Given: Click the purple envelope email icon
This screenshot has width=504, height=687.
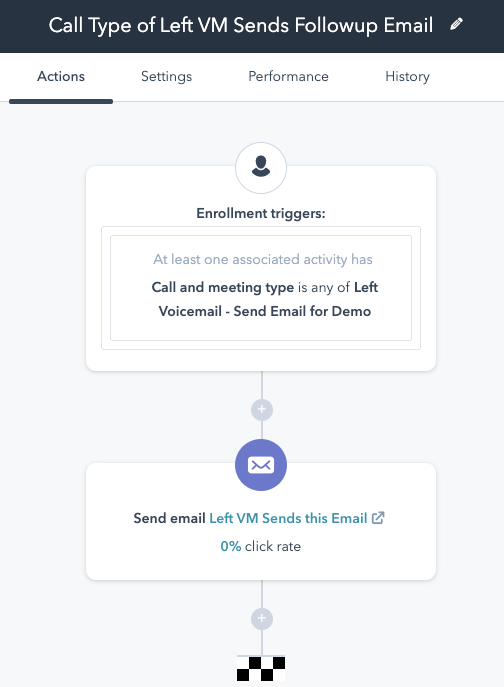Looking at the screenshot, I should (261, 465).
